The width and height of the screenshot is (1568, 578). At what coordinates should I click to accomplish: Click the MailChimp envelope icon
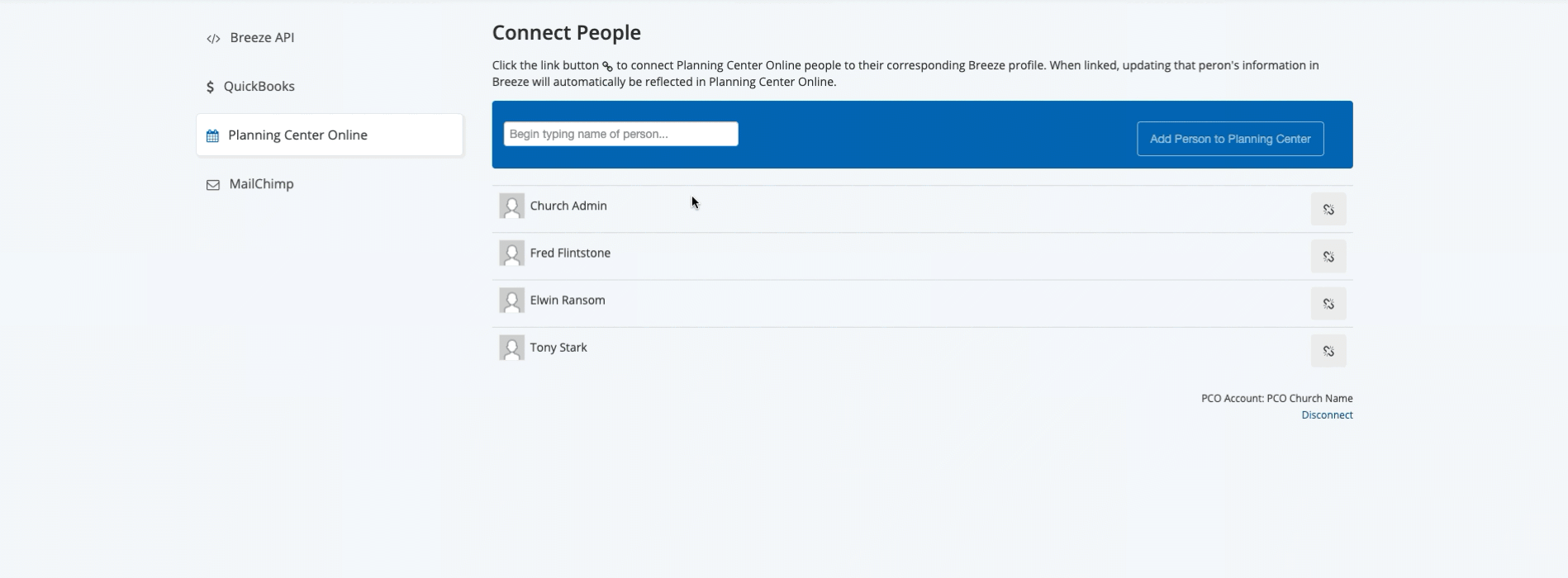tap(213, 185)
